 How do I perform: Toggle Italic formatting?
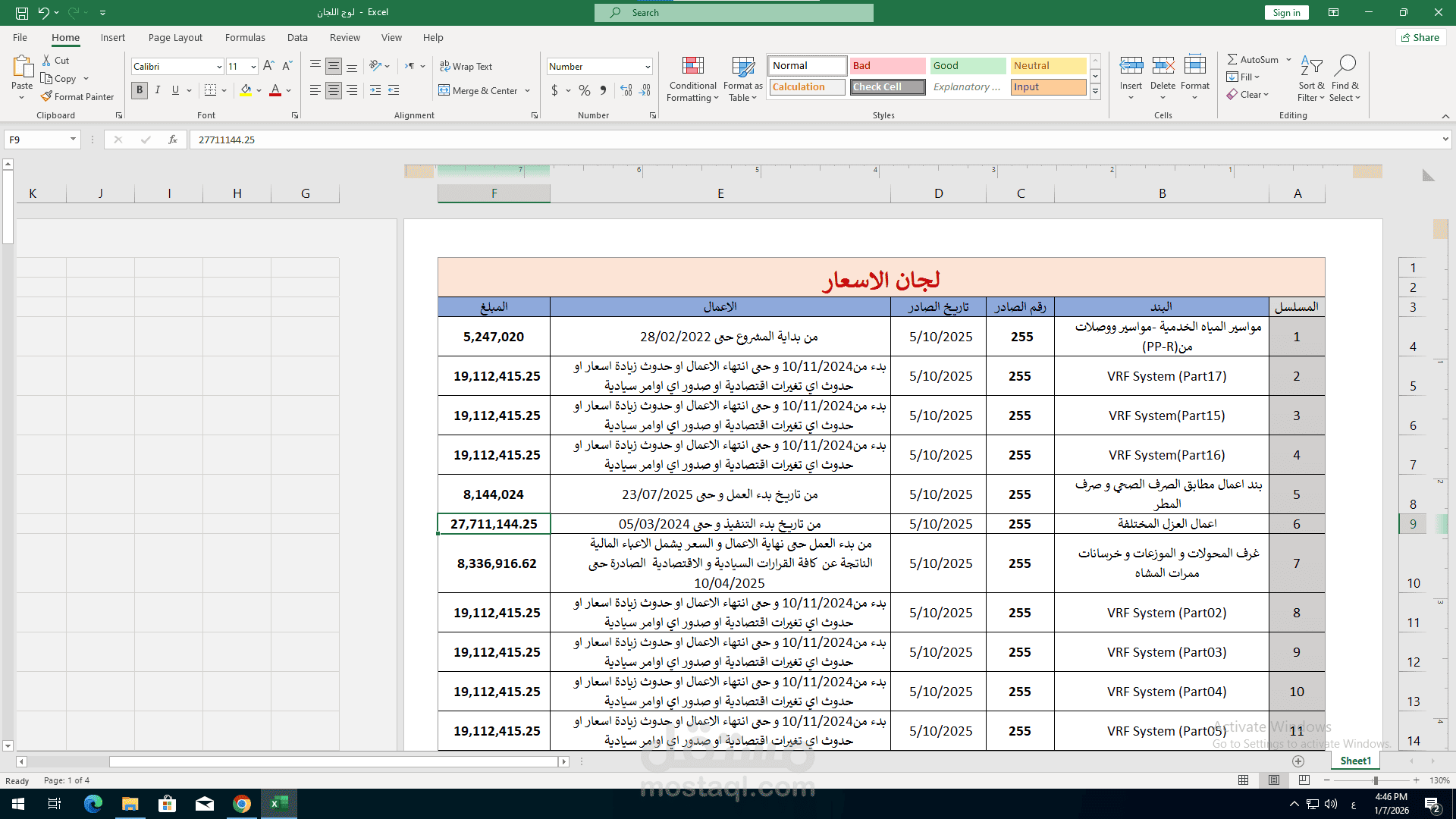pos(158,90)
